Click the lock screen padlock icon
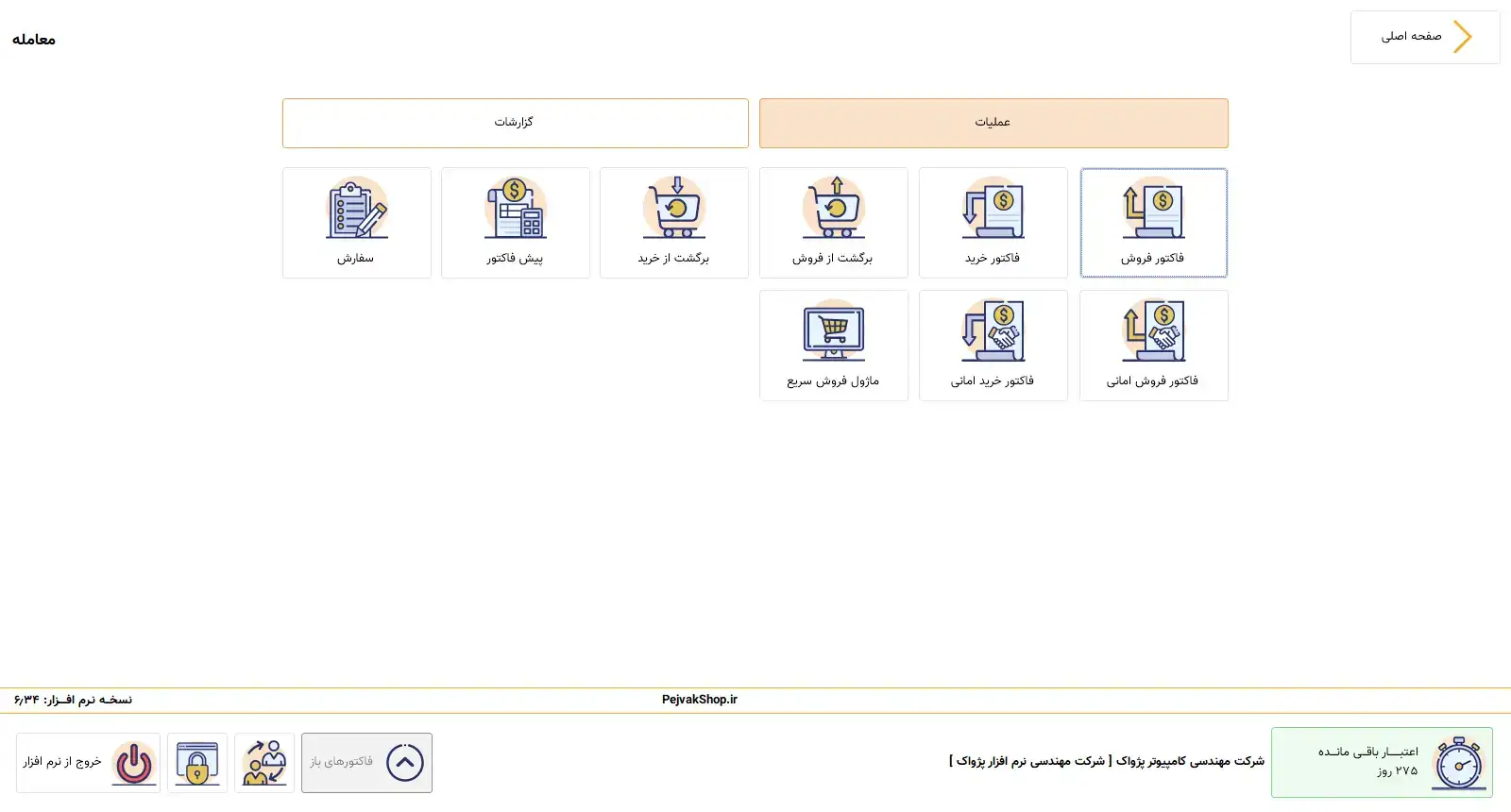Image resolution: width=1511 pixels, height=812 pixels. 197,763
